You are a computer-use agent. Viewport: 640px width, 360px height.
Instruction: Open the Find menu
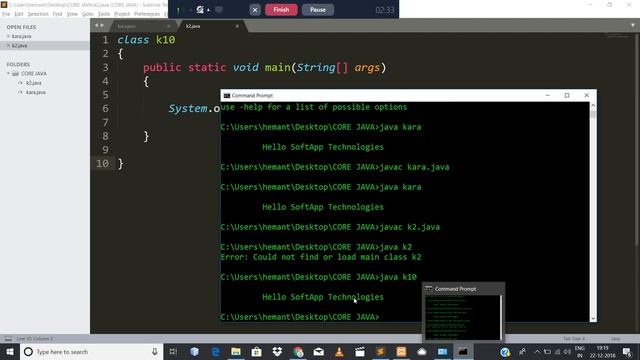point(58,14)
